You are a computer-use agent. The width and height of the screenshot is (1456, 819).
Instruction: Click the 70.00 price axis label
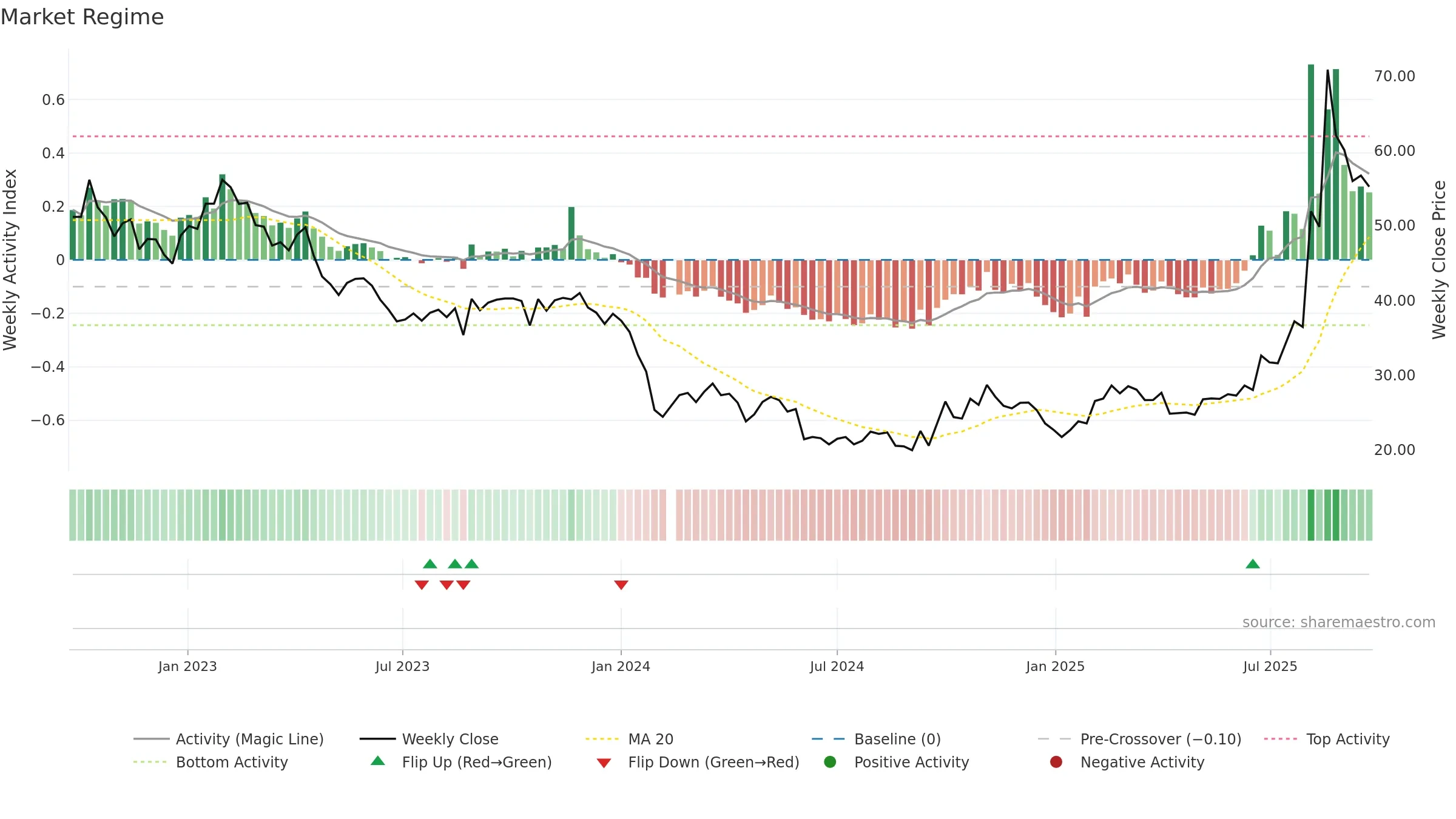click(x=1395, y=76)
